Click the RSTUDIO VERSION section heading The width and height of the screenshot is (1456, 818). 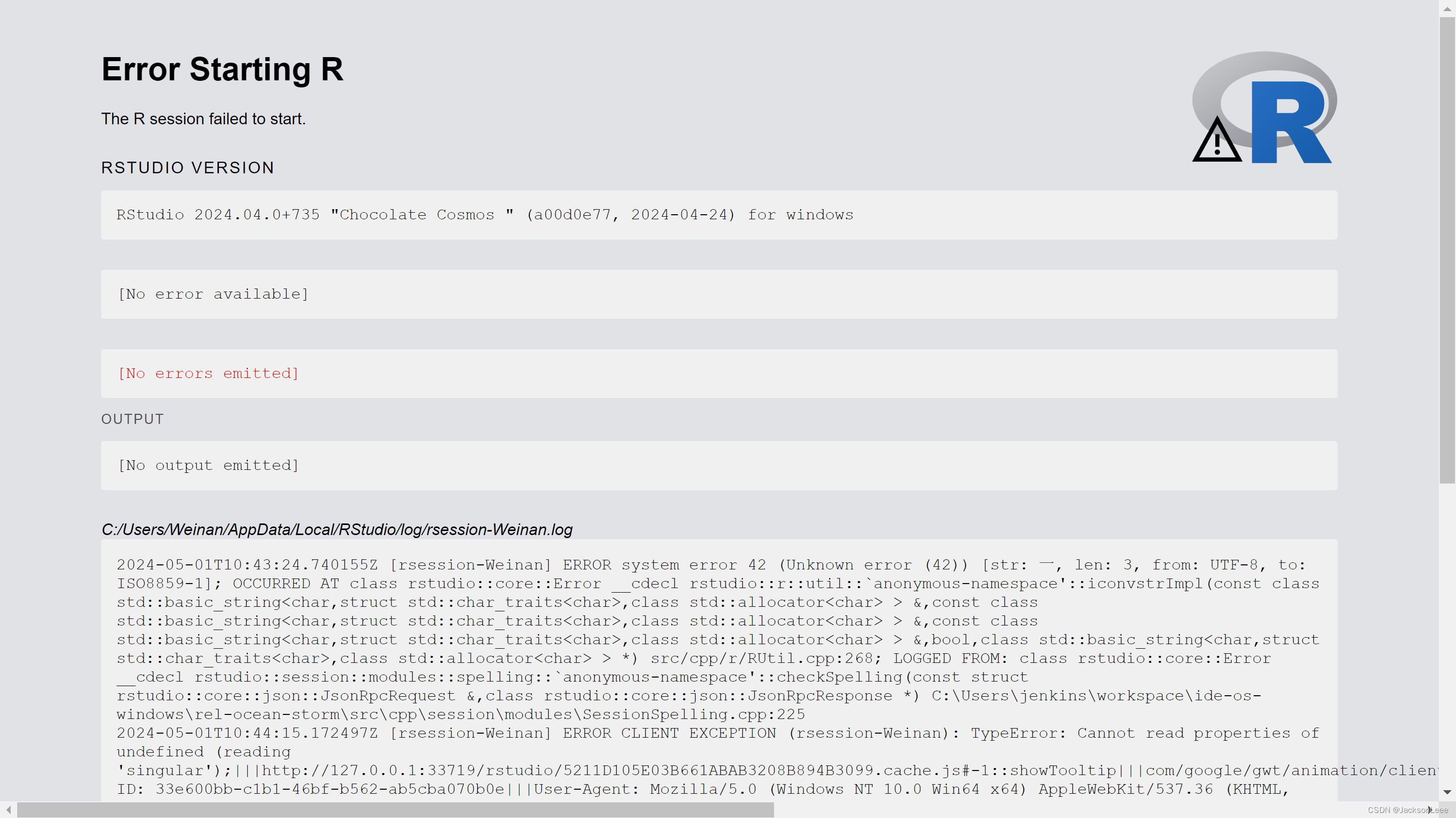(187, 168)
